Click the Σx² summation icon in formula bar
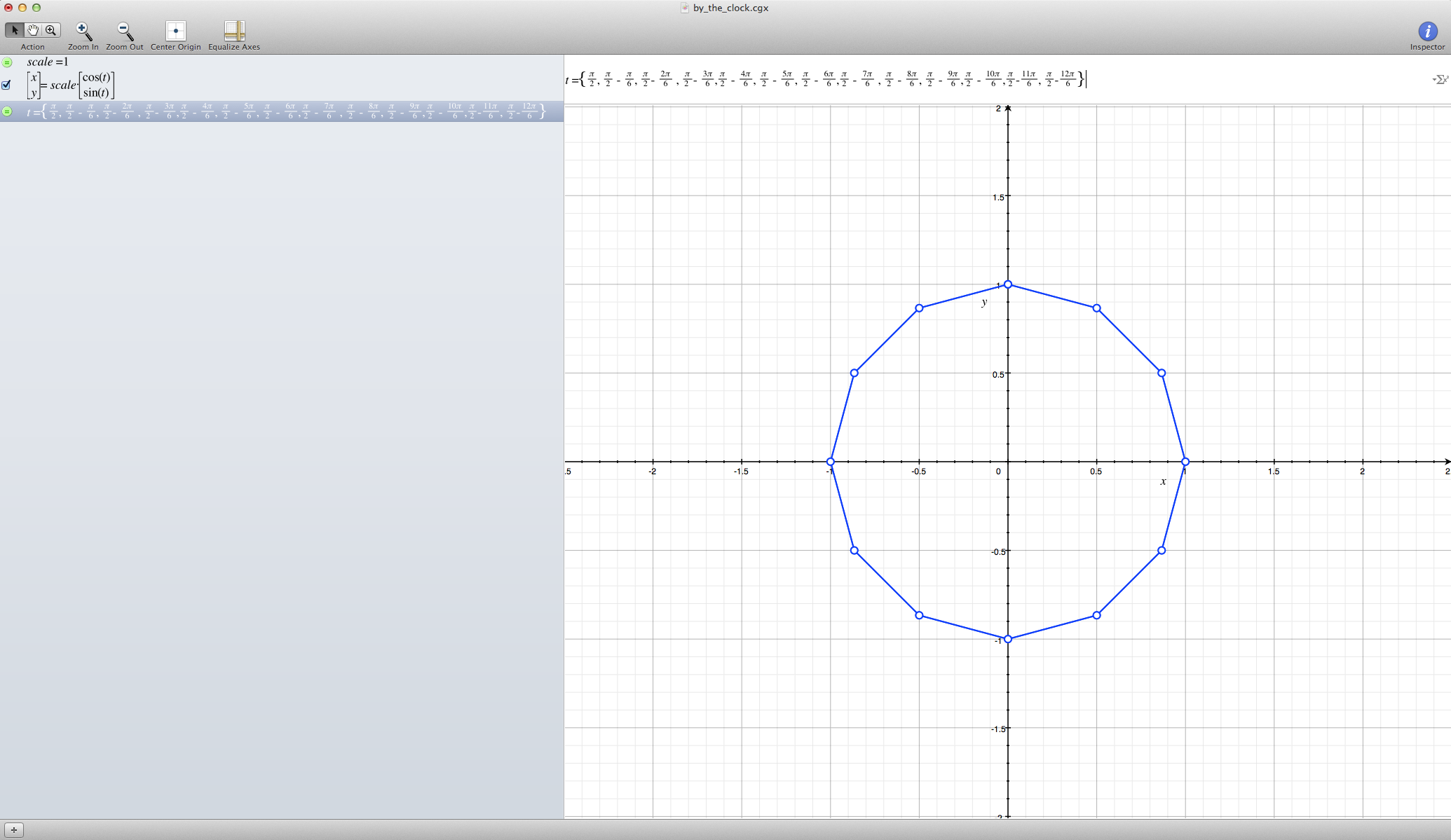The width and height of the screenshot is (1451, 840). (1441, 79)
